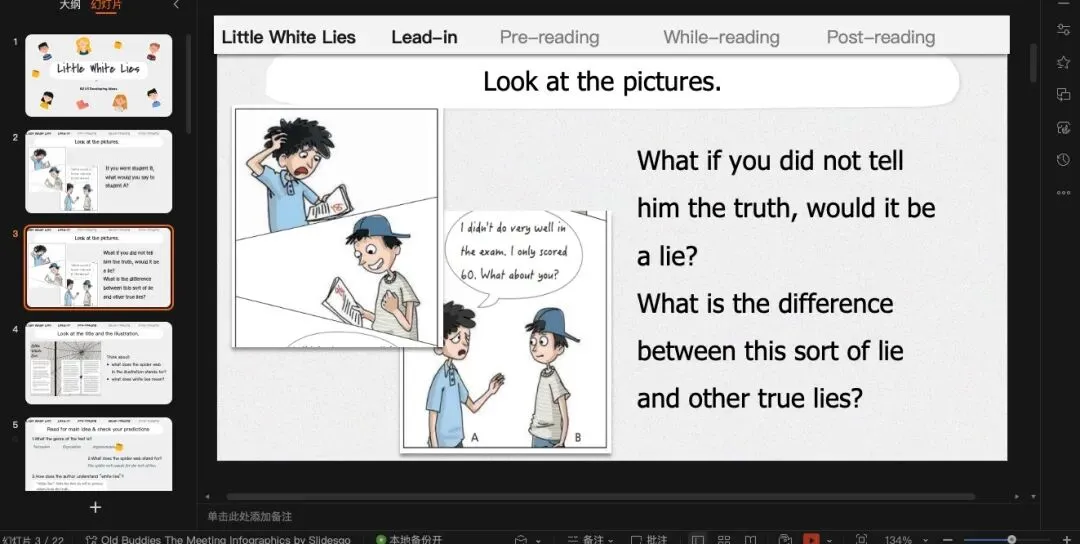Open the slide transition icon panel
Viewport: 1080px width, 544px height.
(x=1063, y=94)
